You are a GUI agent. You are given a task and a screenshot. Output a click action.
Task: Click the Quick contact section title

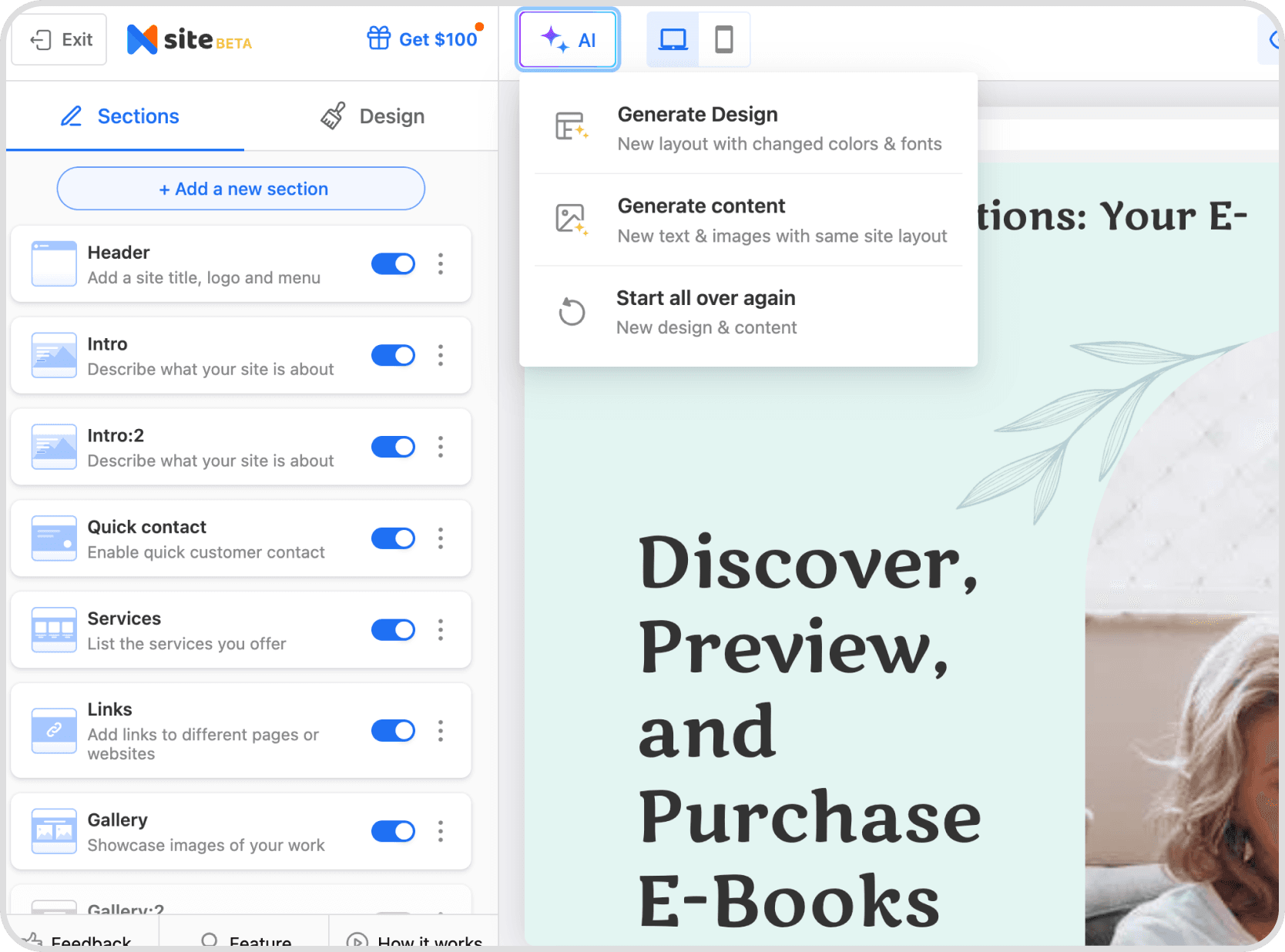pyautogui.click(x=146, y=527)
